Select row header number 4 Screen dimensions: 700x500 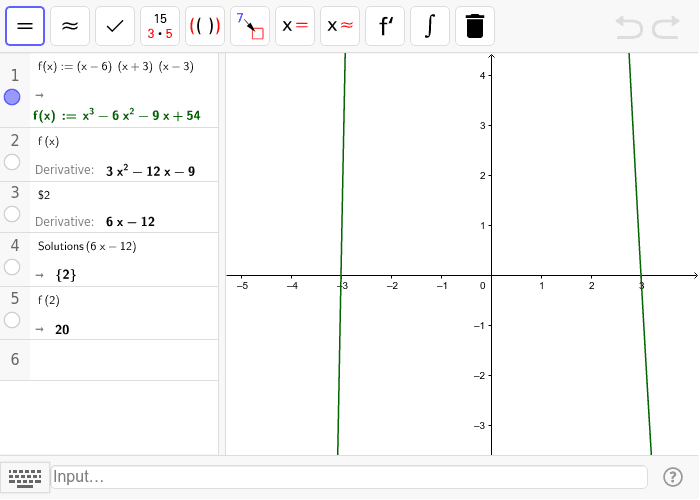[15, 245]
